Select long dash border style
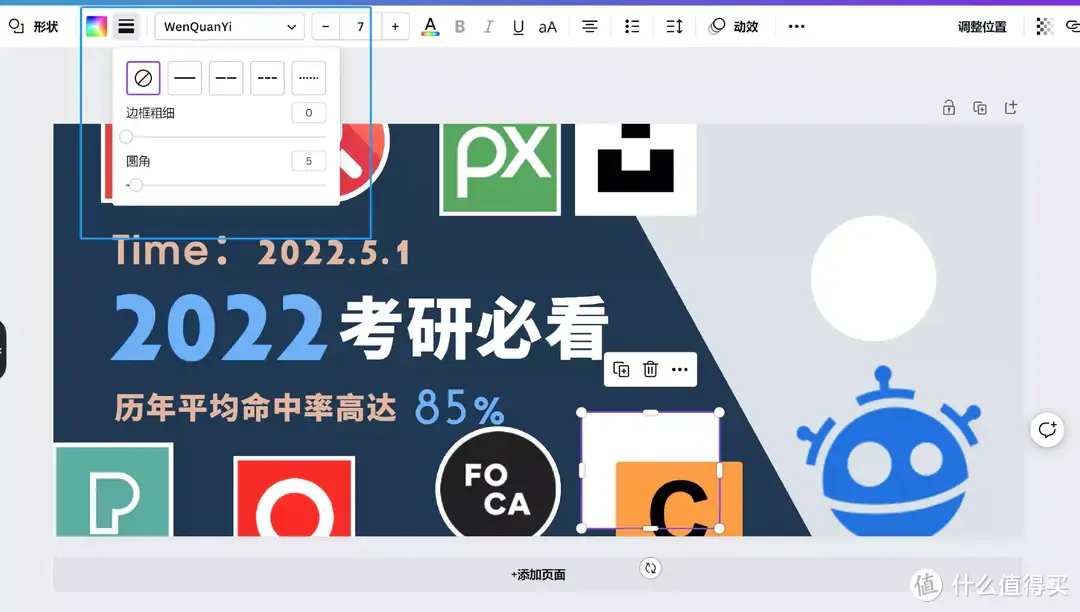The width and height of the screenshot is (1080, 612). coord(226,78)
